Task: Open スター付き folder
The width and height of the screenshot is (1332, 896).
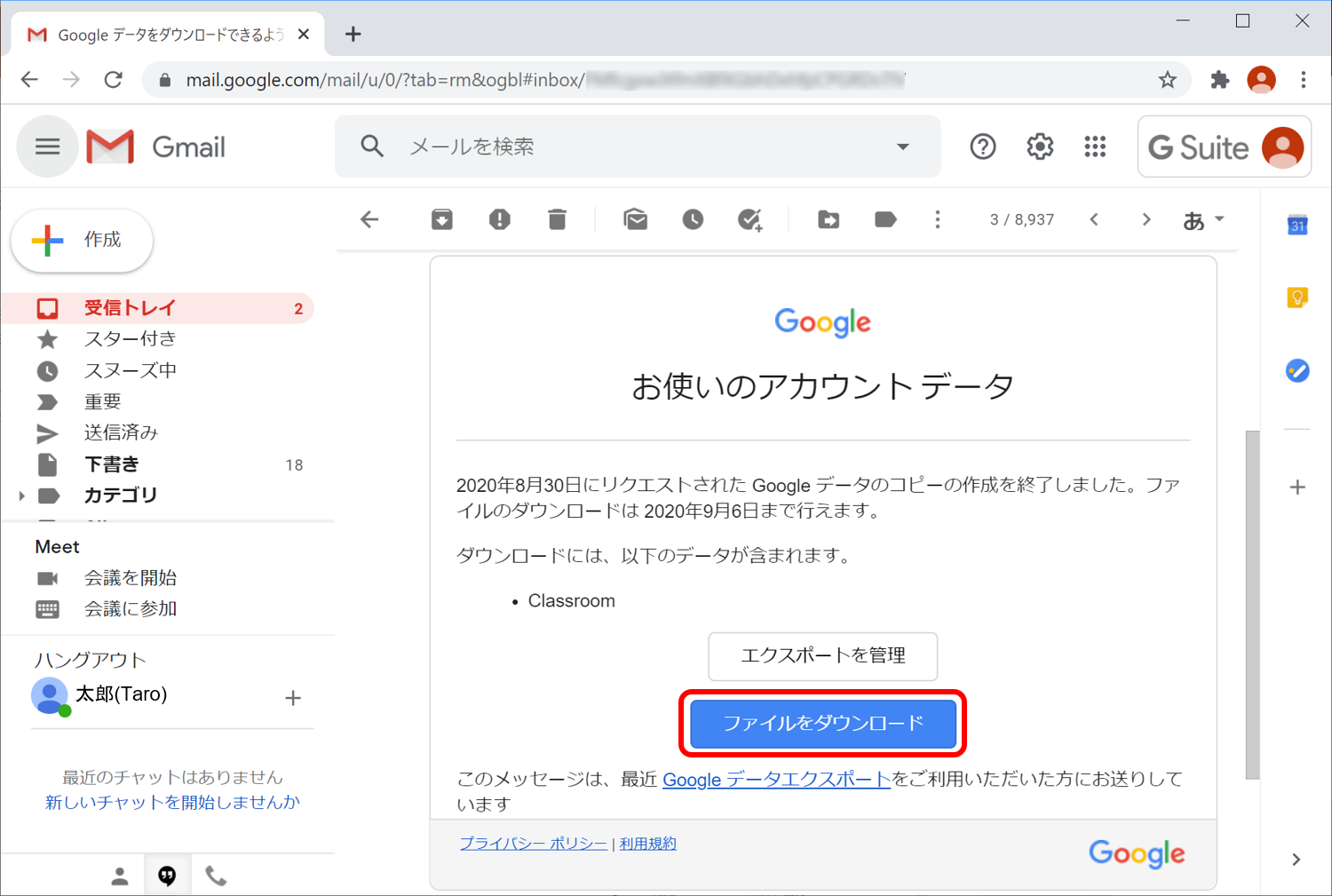Action: tap(130, 339)
